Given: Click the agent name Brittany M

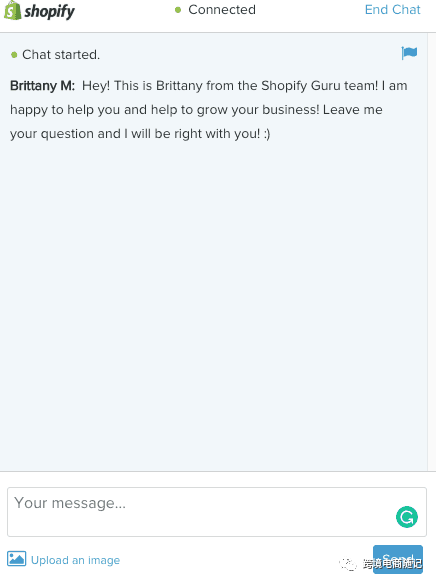Looking at the screenshot, I should 42,86.
